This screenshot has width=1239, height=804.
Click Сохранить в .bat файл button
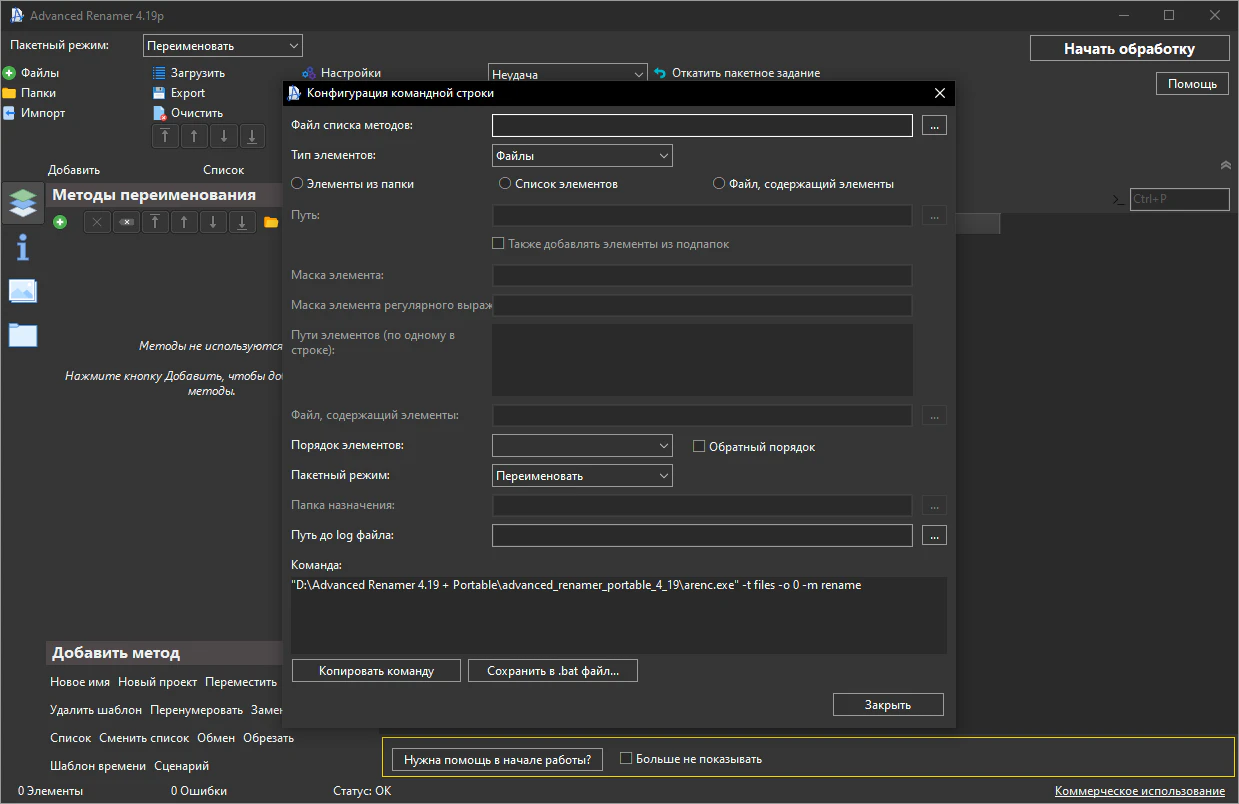552,671
